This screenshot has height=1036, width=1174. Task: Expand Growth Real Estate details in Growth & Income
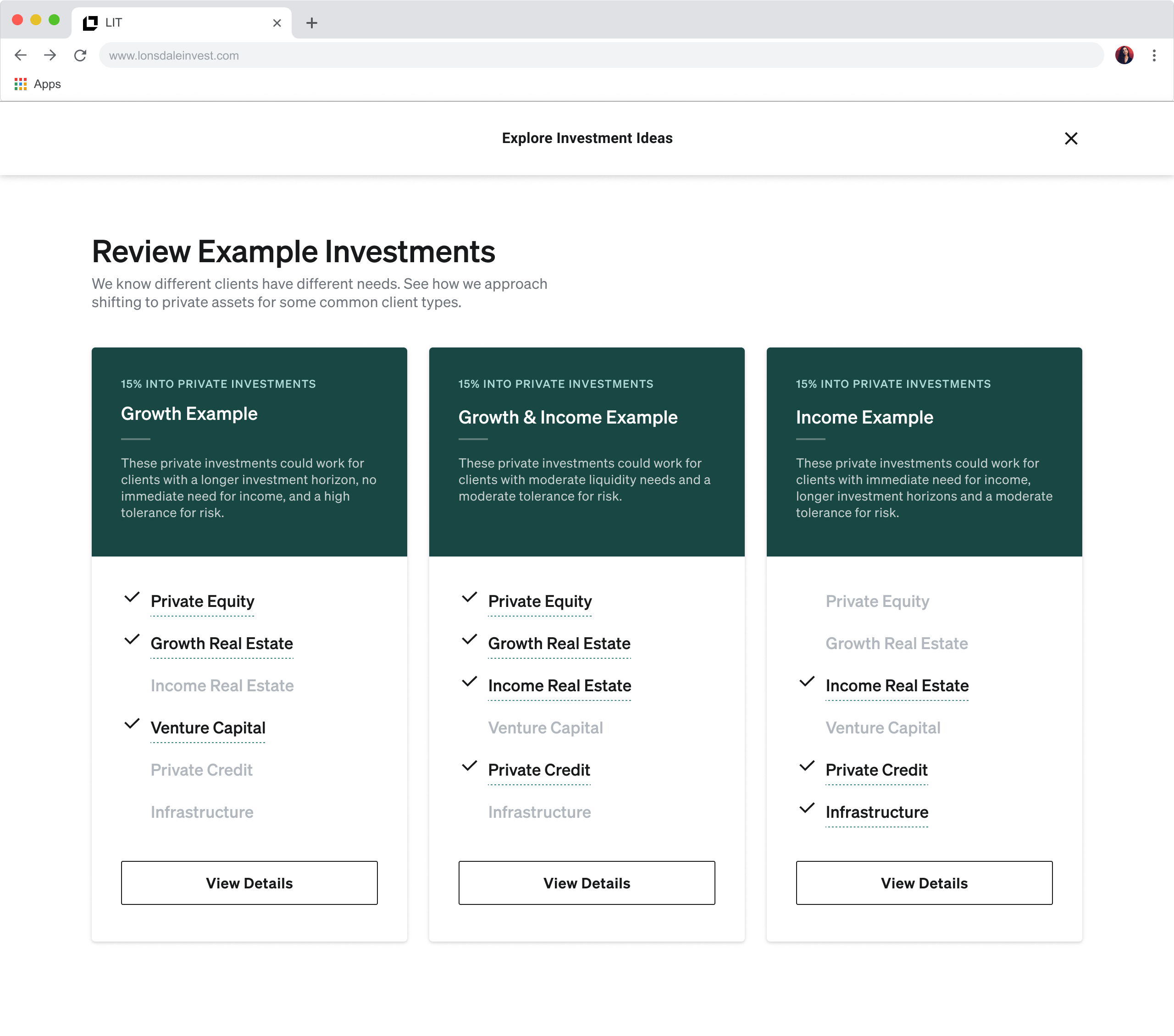(559, 643)
